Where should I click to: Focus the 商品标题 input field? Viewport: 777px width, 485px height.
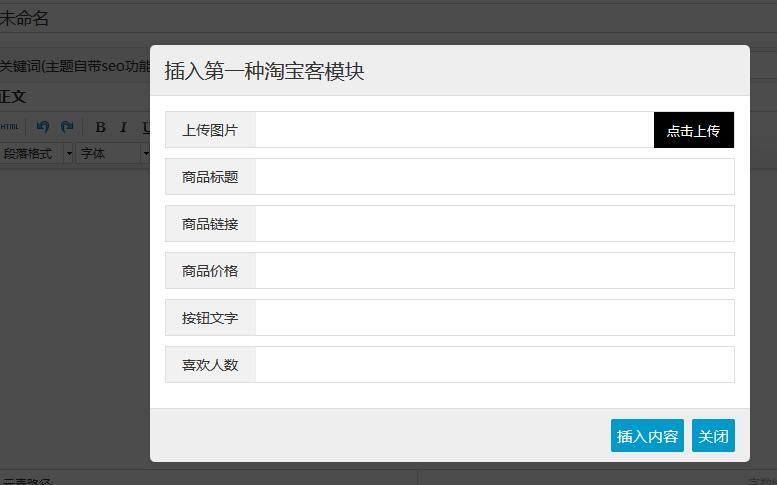point(495,177)
